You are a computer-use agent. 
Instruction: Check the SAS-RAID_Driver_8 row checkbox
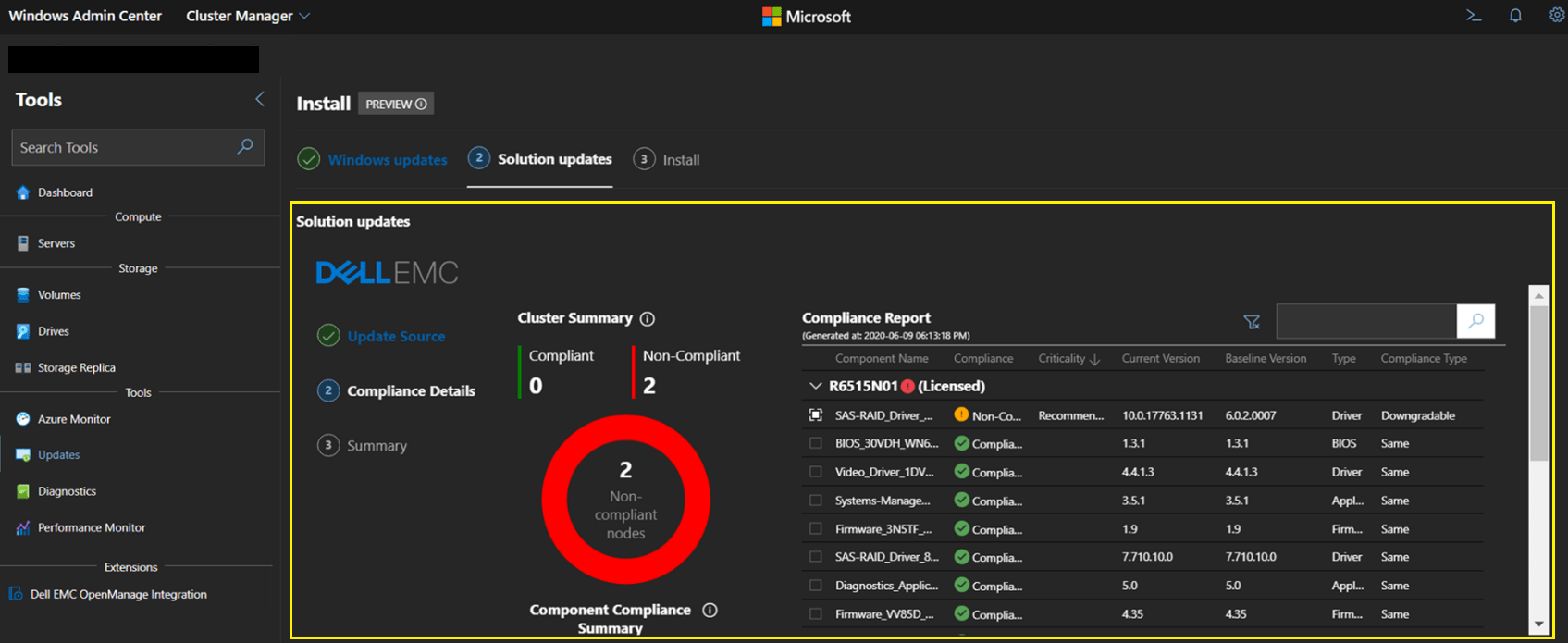(x=815, y=557)
